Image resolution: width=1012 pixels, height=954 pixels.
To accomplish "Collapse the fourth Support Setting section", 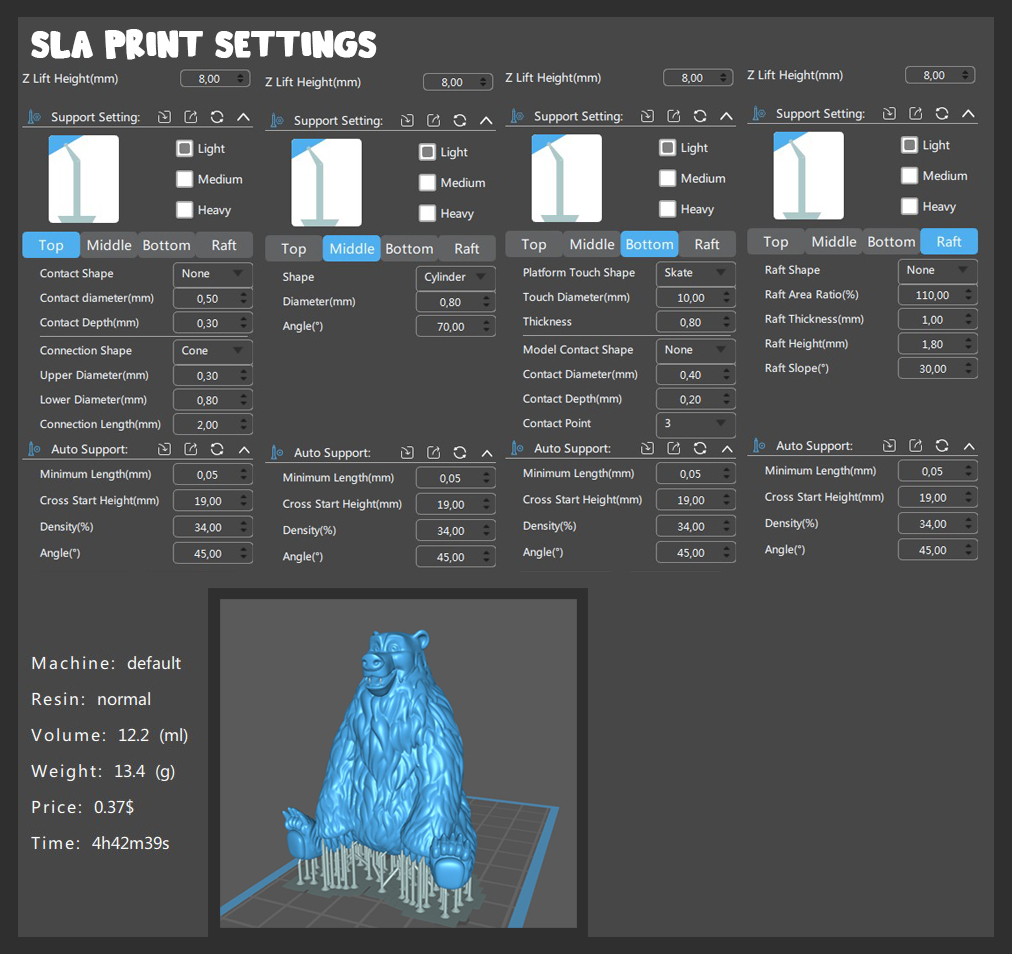I will point(968,114).
